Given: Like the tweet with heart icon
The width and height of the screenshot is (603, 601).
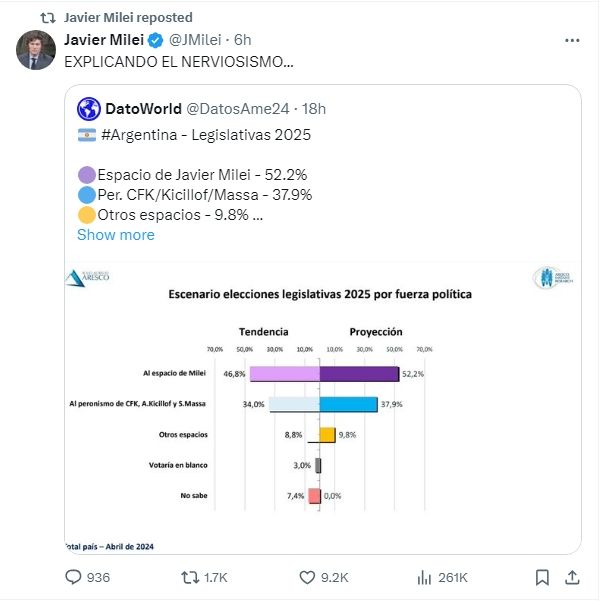Looking at the screenshot, I should pos(308,577).
